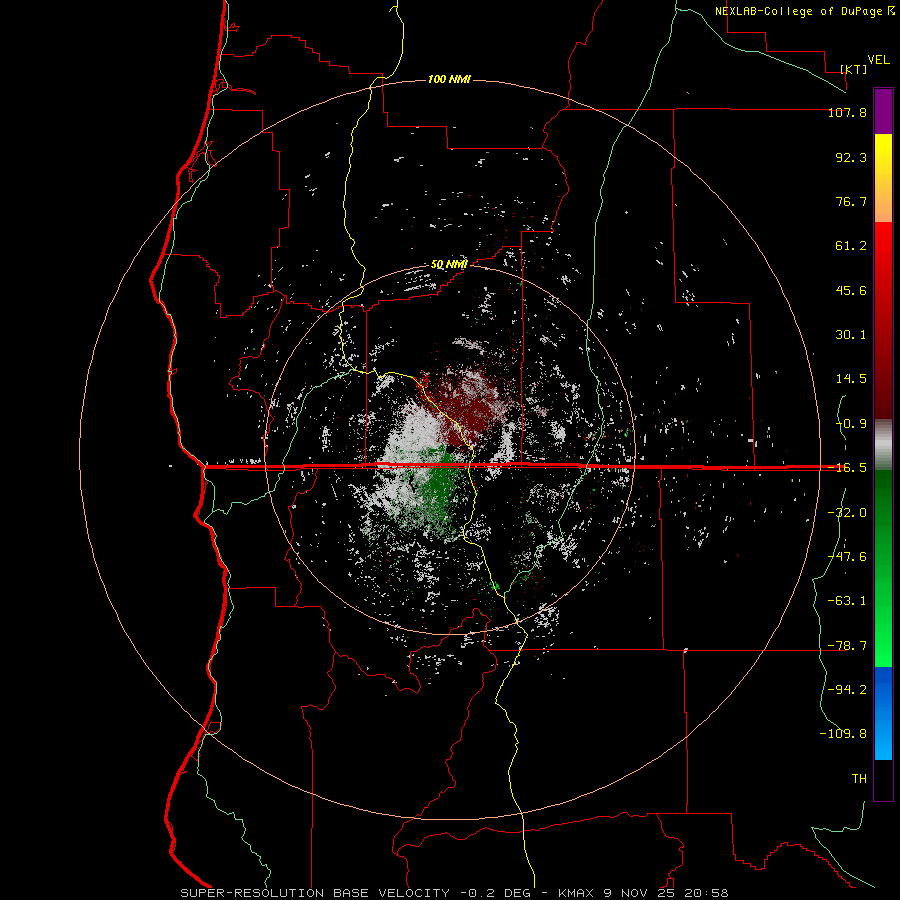Click the -109.8 velocity scale value
The height and width of the screenshot is (900, 900).
tap(843, 734)
